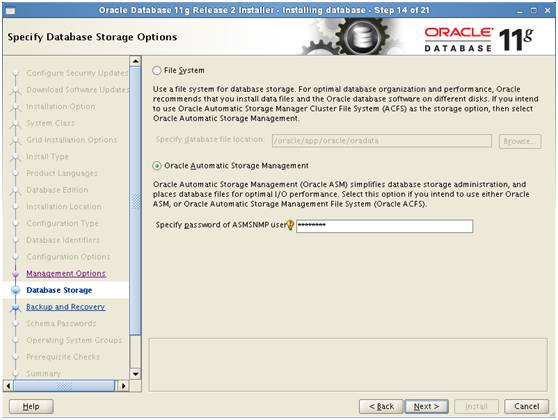The width and height of the screenshot is (558, 420).
Task: Click Installation Location step
Action: 64,206
